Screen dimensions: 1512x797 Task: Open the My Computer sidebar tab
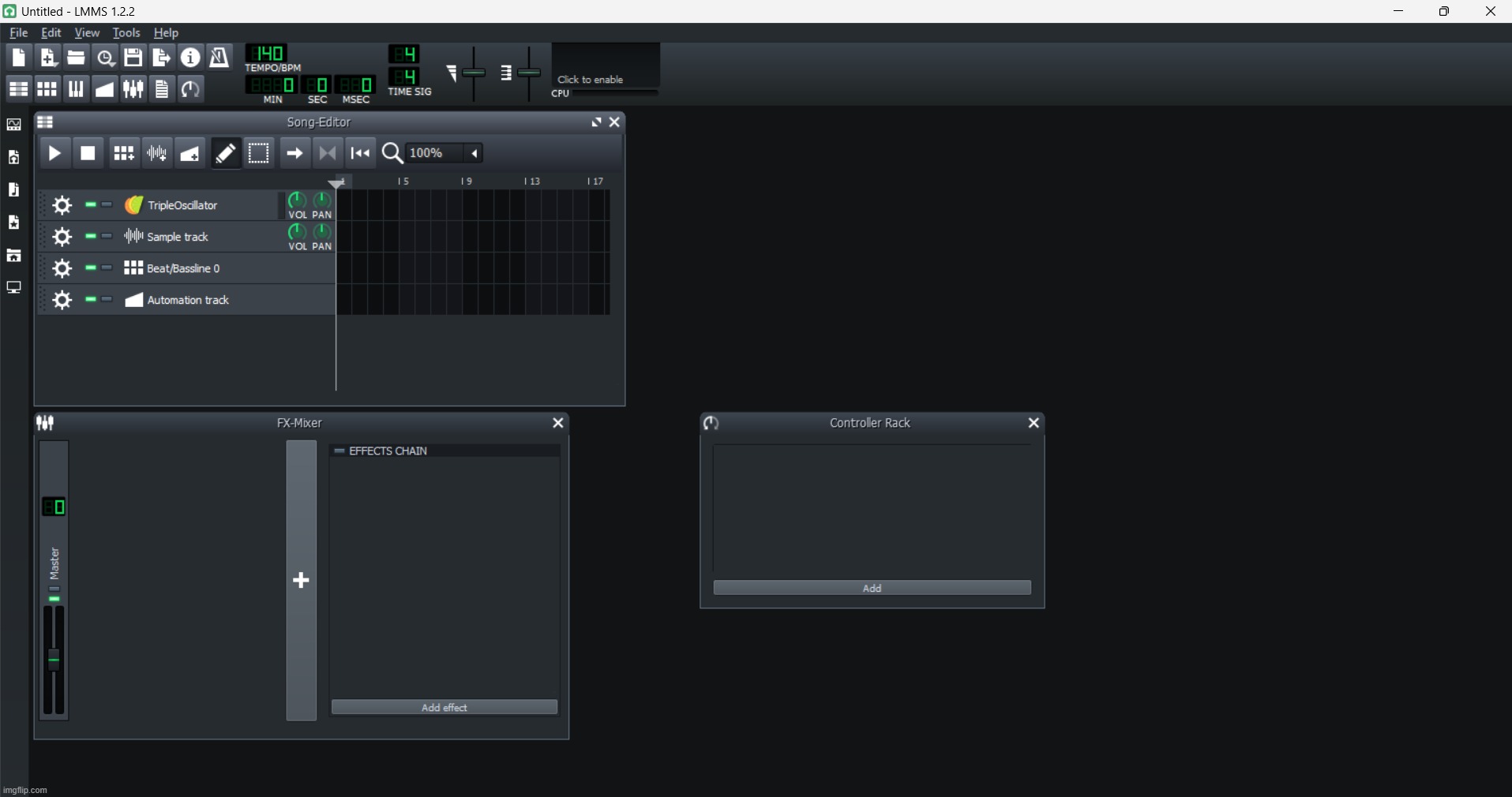click(x=14, y=288)
